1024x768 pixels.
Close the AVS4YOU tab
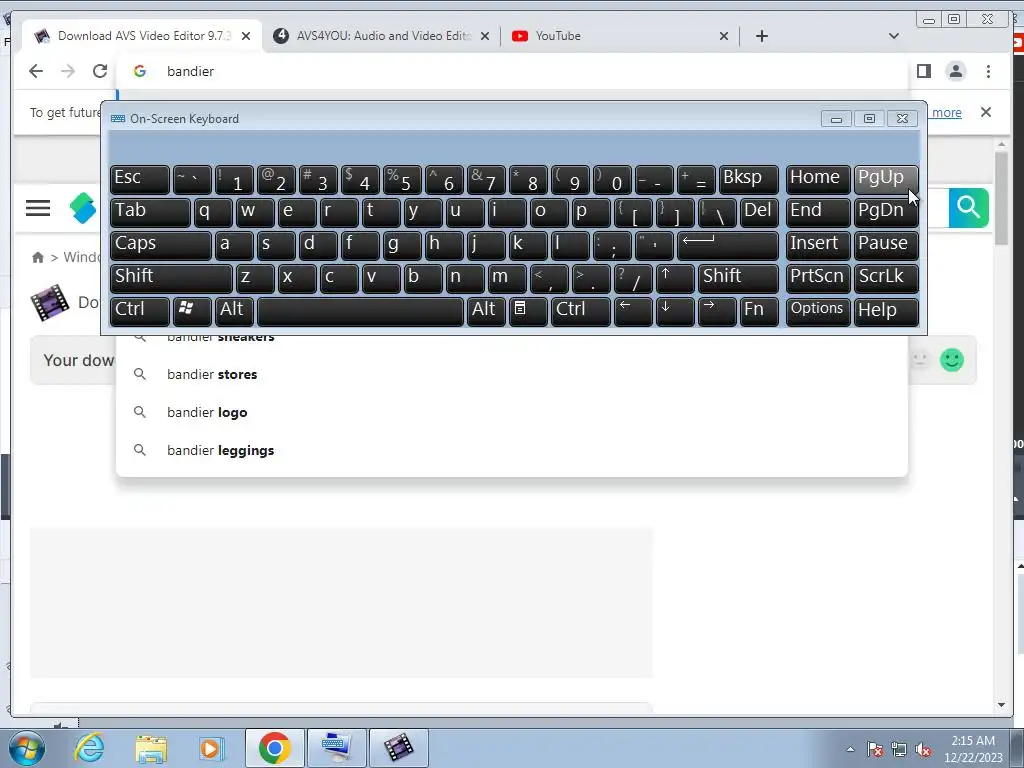pos(485,36)
